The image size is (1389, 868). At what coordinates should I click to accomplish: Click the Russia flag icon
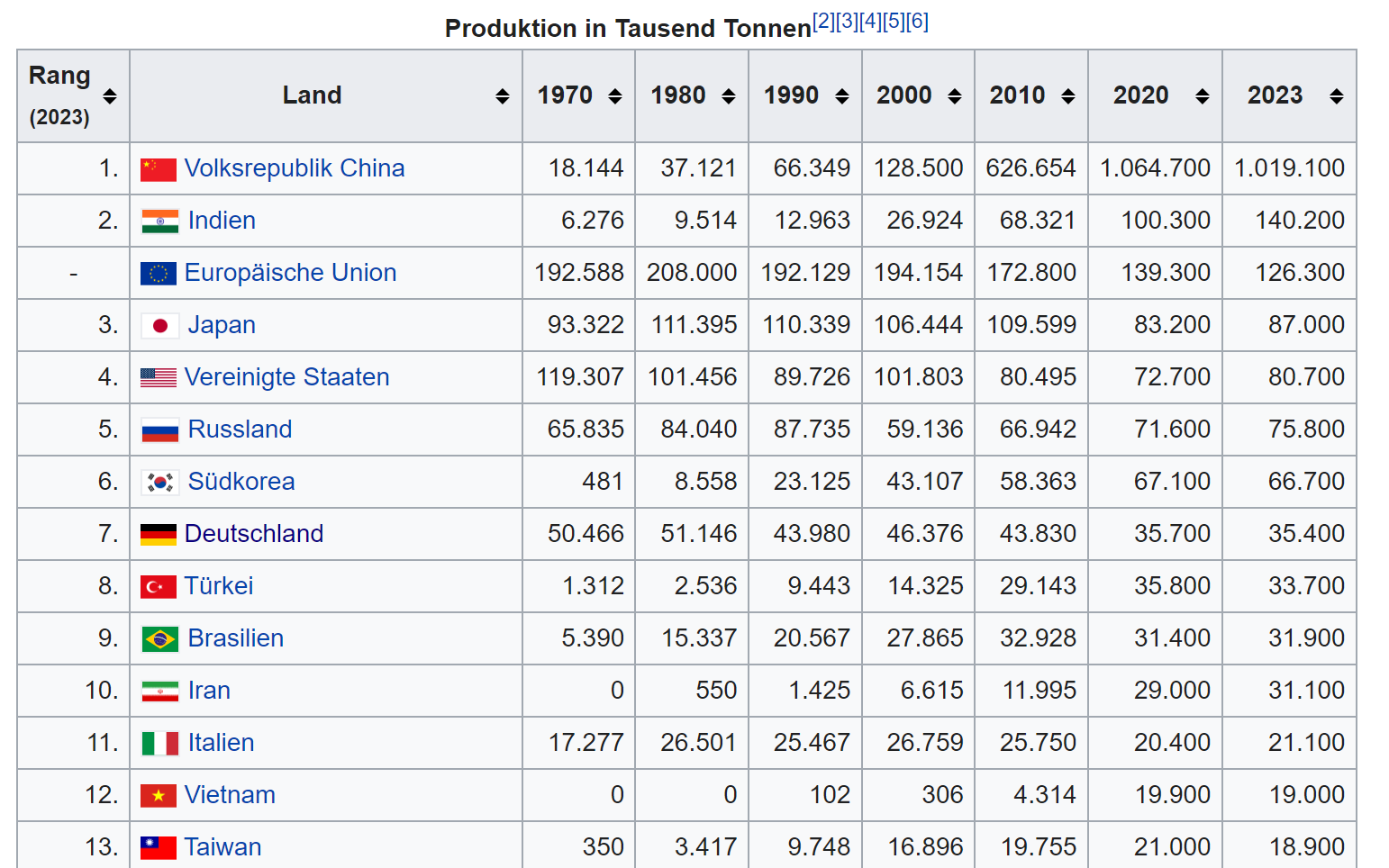point(160,430)
